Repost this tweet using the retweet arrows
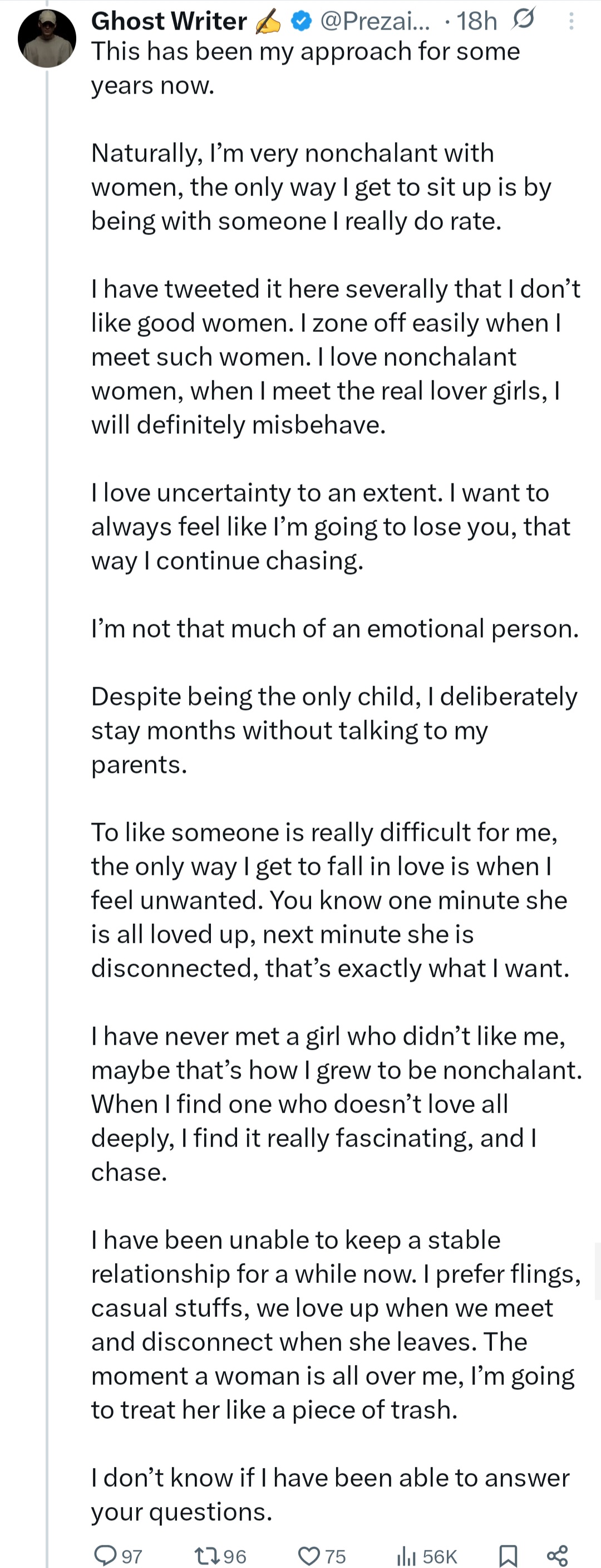Viewport: 601px width, 1568px height. [x=205, y=1555]
